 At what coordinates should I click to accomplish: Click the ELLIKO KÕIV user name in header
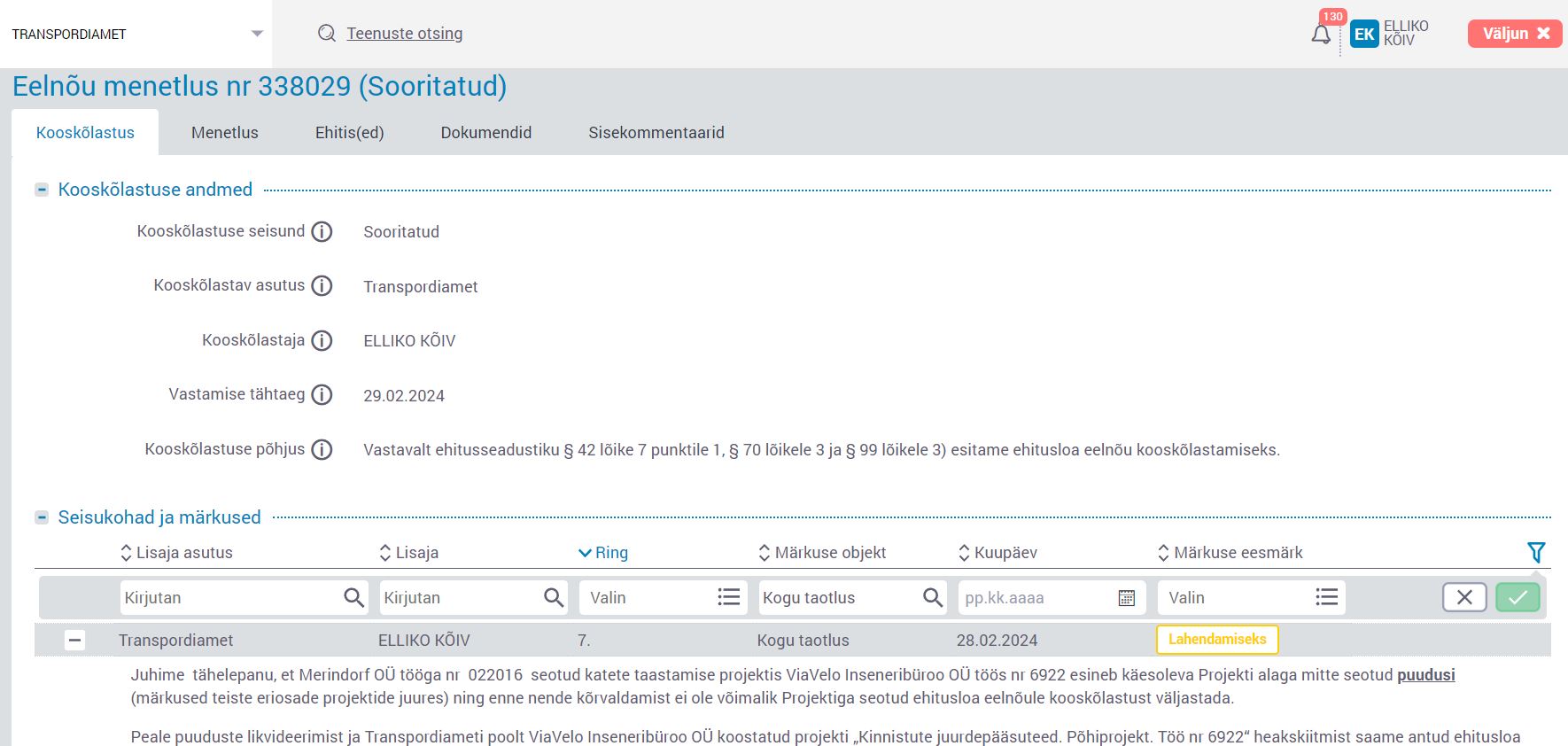pos(1406,33)
